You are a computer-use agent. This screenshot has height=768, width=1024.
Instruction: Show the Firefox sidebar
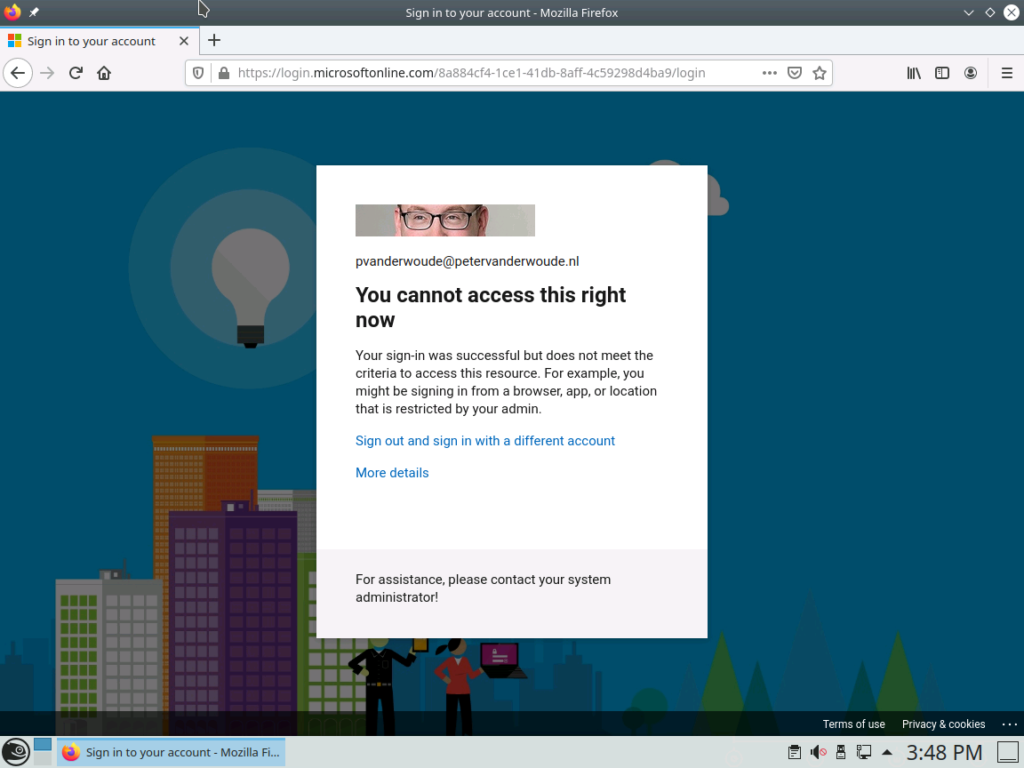(x=942, y=73)
